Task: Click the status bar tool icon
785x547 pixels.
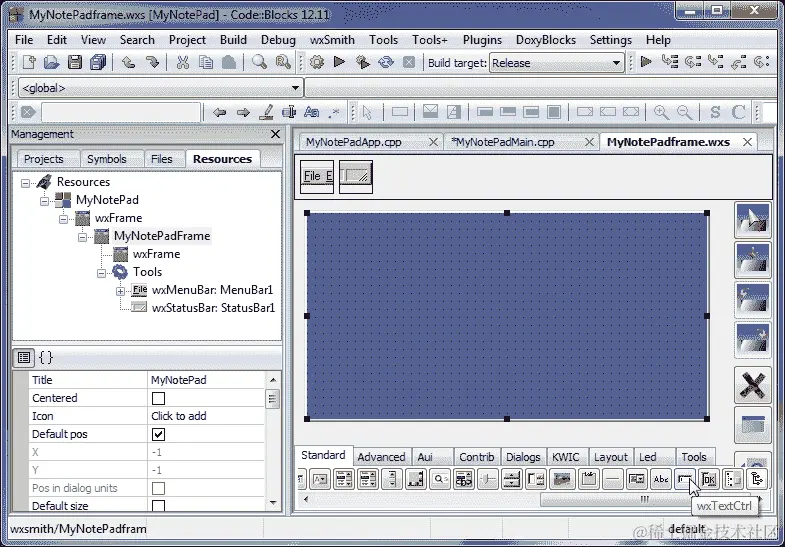Action: [x=356, y=177]
